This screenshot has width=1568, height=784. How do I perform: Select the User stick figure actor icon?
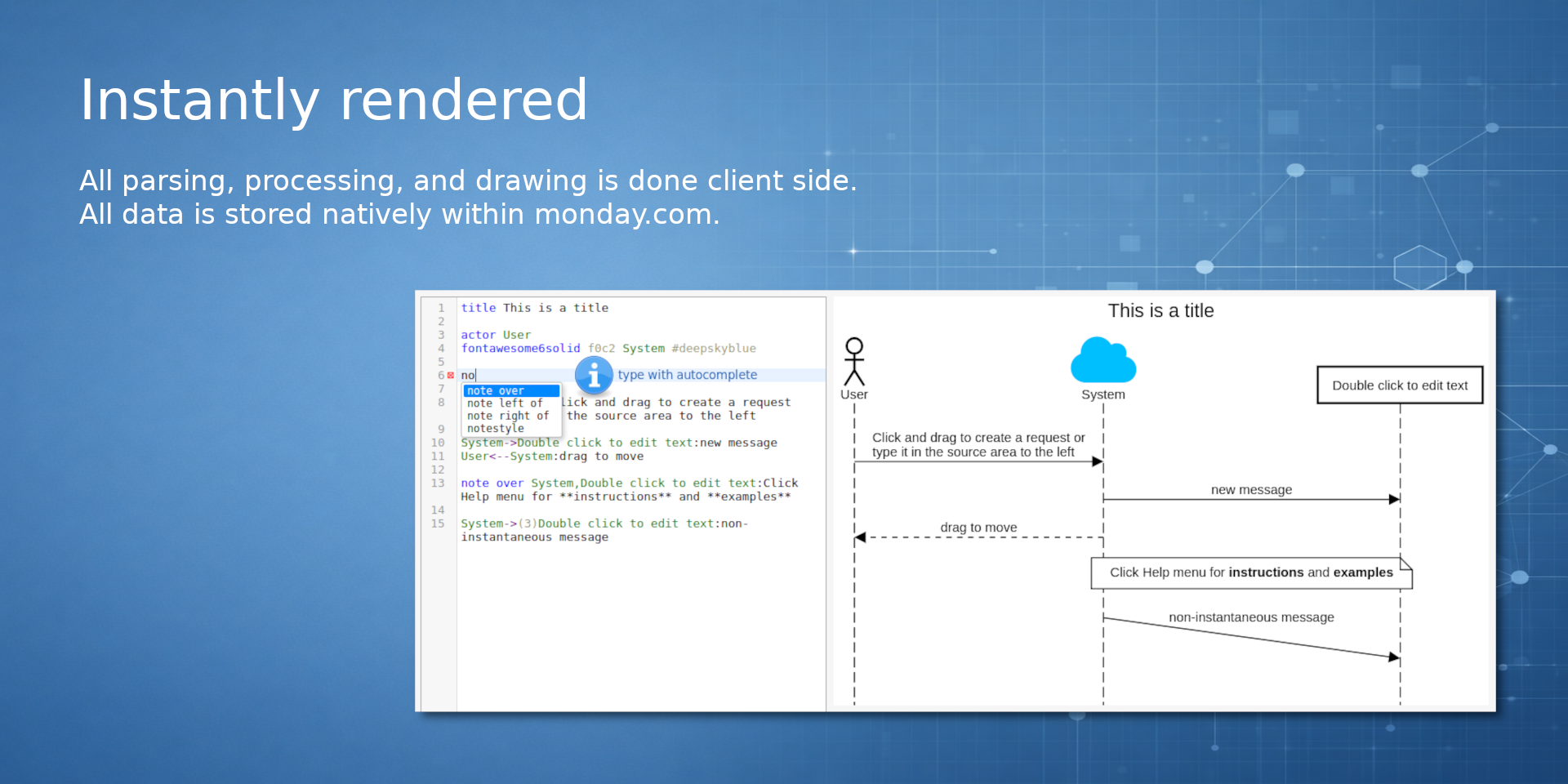point(854,362)
